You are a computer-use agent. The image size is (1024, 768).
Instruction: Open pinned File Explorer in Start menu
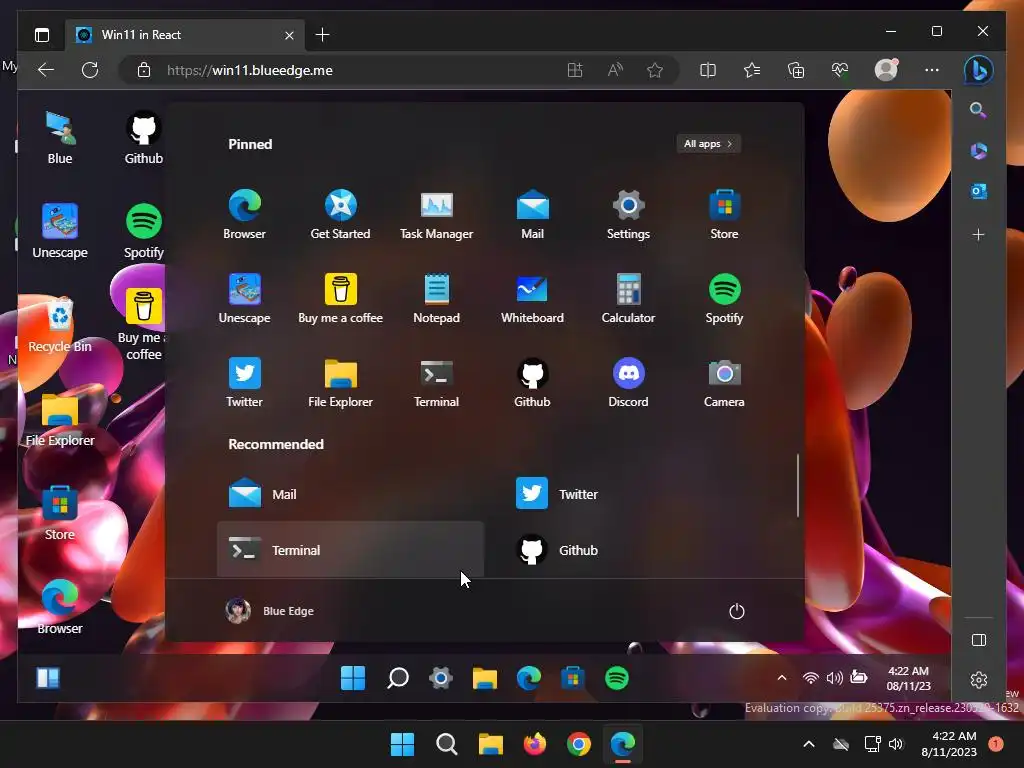tap(340, 383)
